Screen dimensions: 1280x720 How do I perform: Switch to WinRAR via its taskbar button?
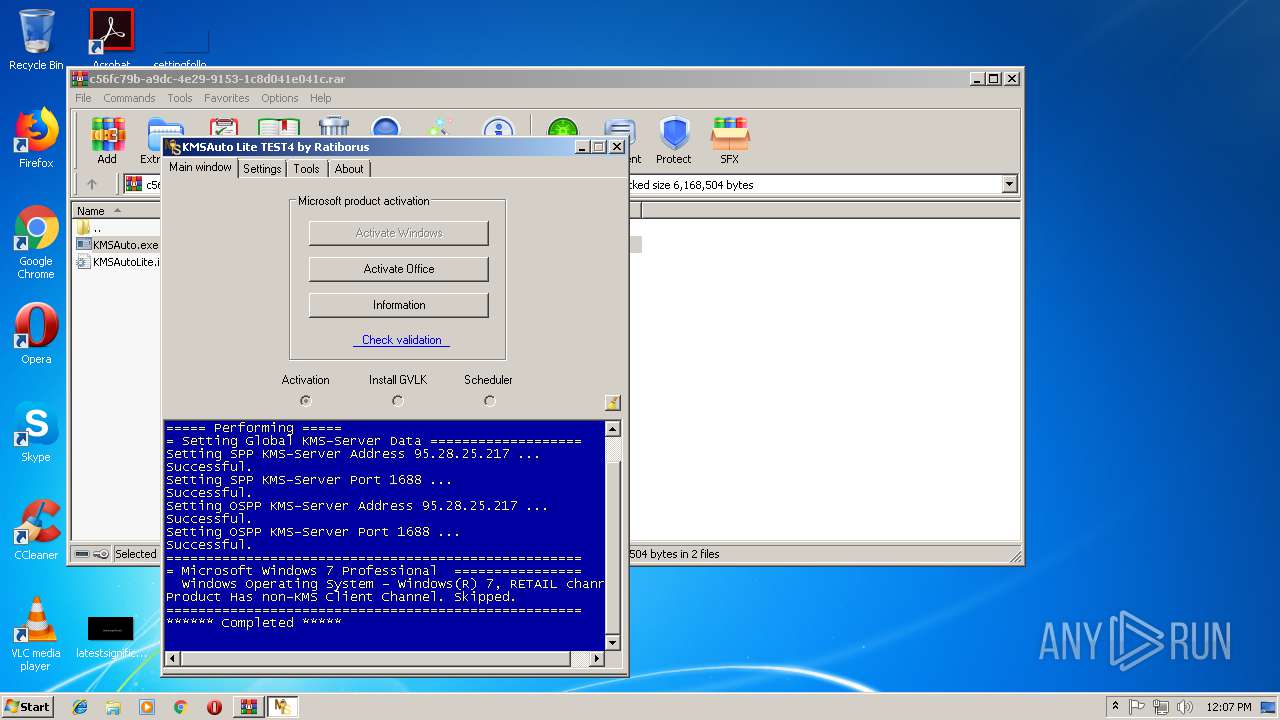point(249,707)
